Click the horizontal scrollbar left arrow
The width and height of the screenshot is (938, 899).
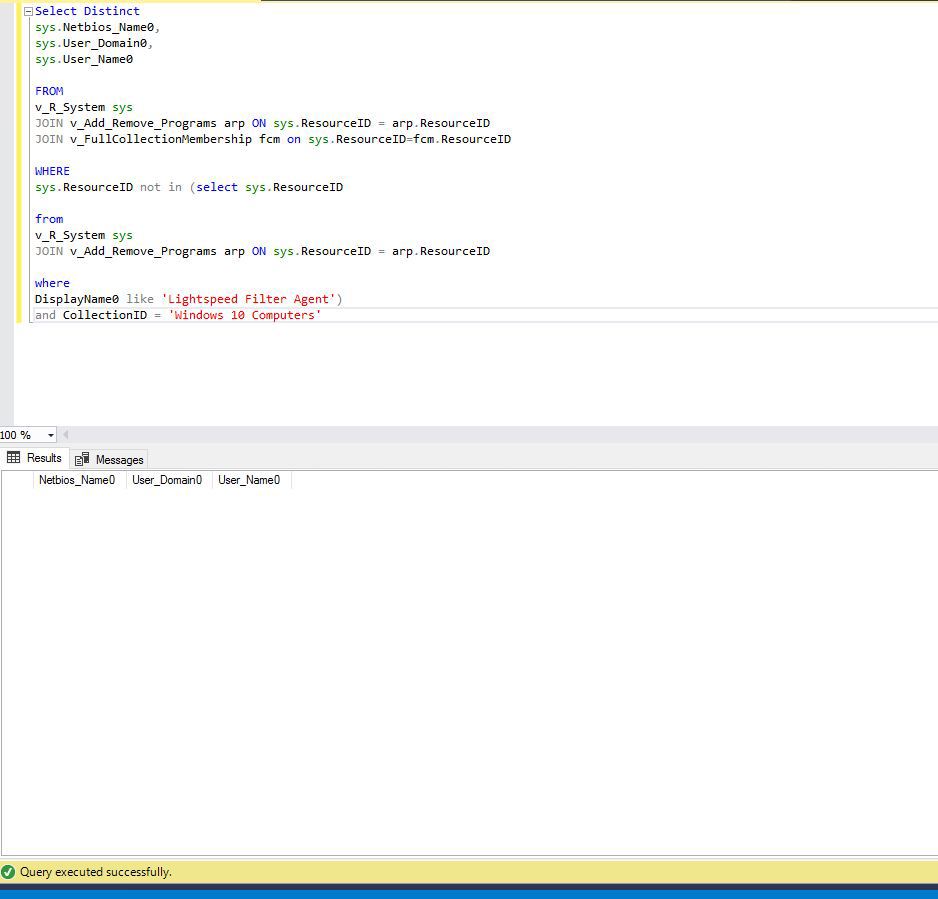66,435
